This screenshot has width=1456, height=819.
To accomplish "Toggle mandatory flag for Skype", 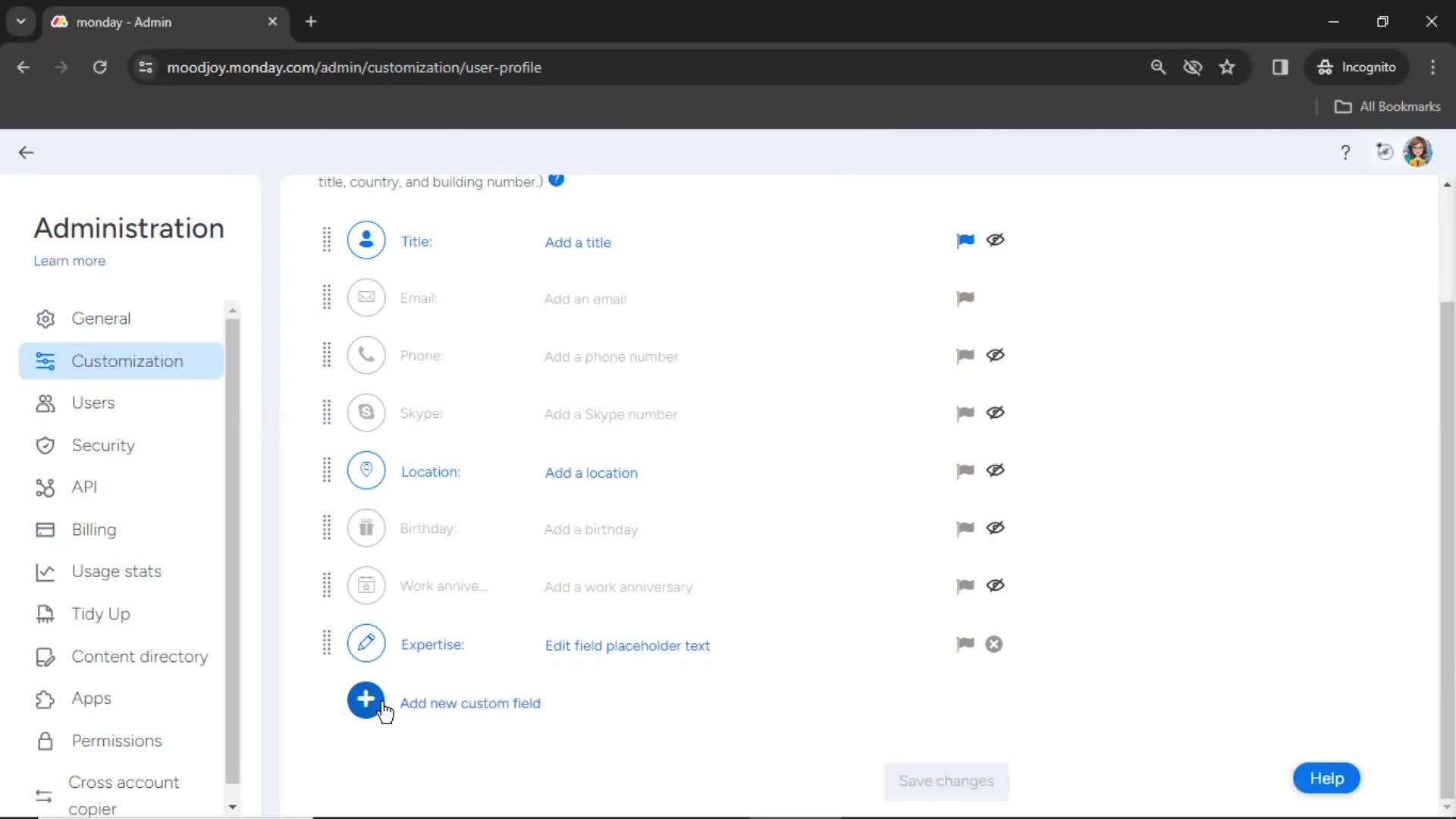I will click(x=965, y=413).
